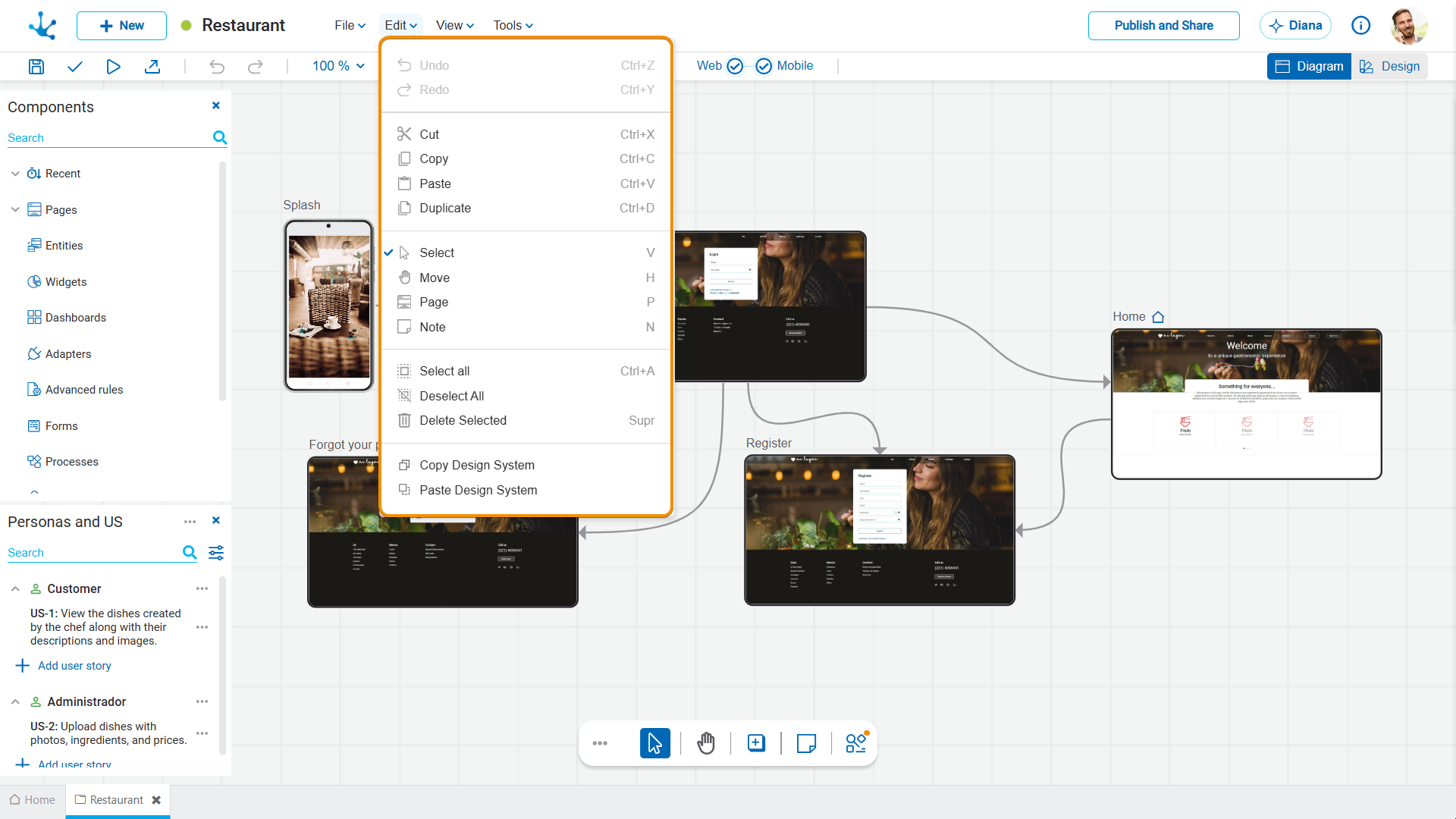Image resolution: width=1456 pixels, height=819 pixels.
Task: Open the bottom toolbar three-dots menu
Action: (600, 743)
